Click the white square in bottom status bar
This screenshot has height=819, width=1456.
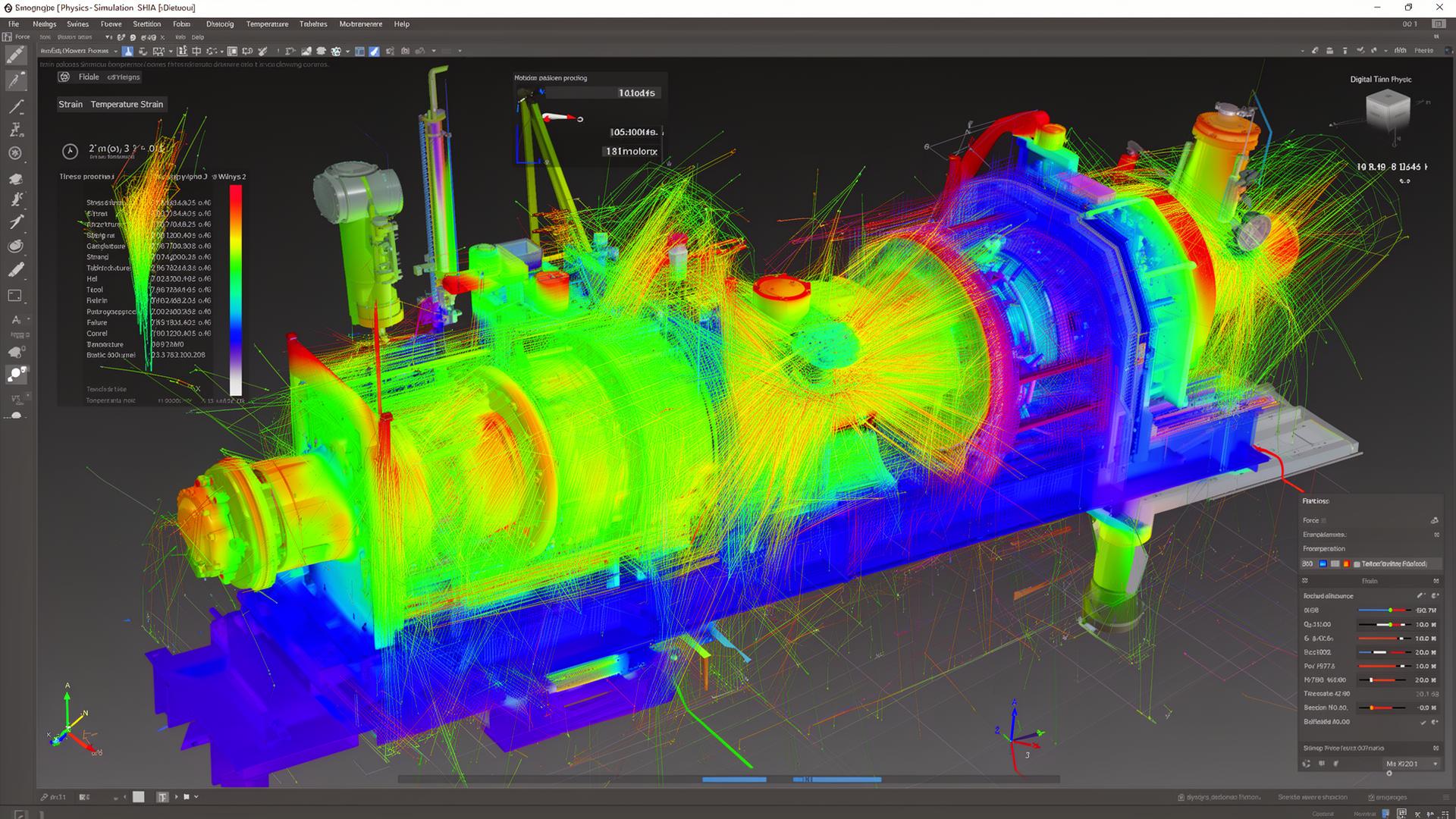point(138,797)
